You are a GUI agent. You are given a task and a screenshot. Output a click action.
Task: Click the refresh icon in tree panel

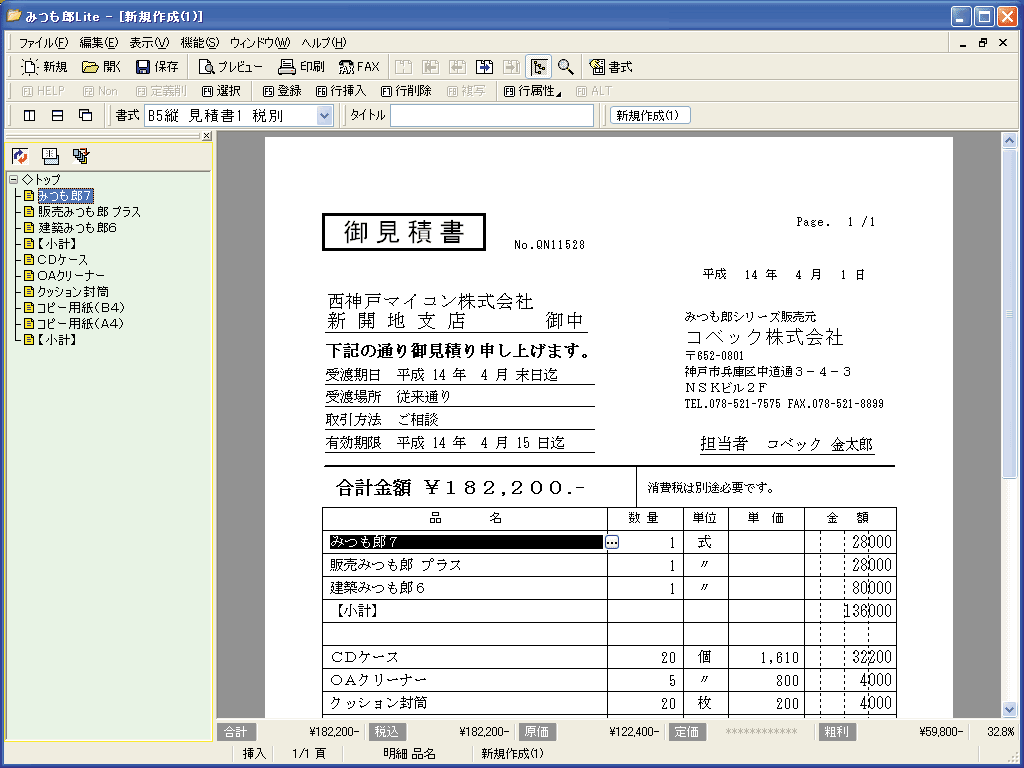click(20, 156)
